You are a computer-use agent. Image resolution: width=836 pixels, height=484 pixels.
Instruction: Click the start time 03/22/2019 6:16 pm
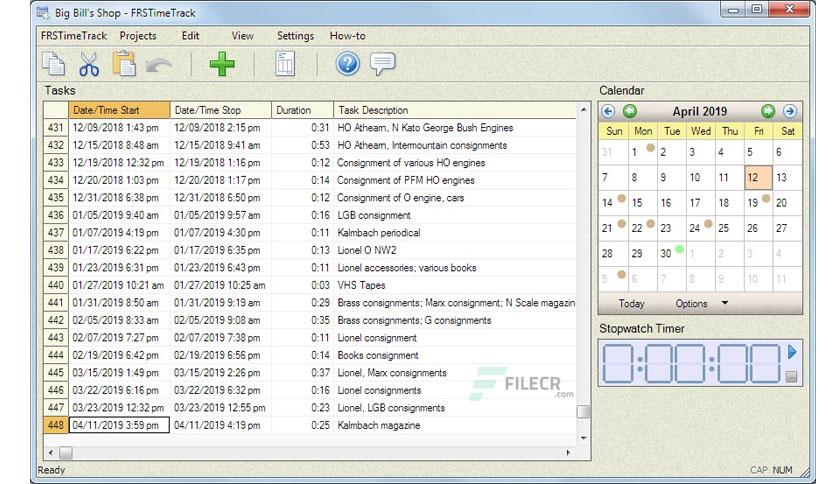click(x=119, y=390)
